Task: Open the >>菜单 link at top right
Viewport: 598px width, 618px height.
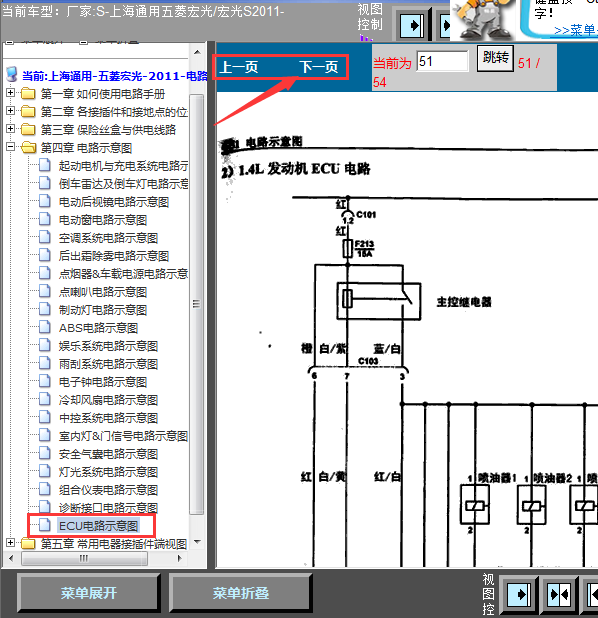Action: point(576,30)
